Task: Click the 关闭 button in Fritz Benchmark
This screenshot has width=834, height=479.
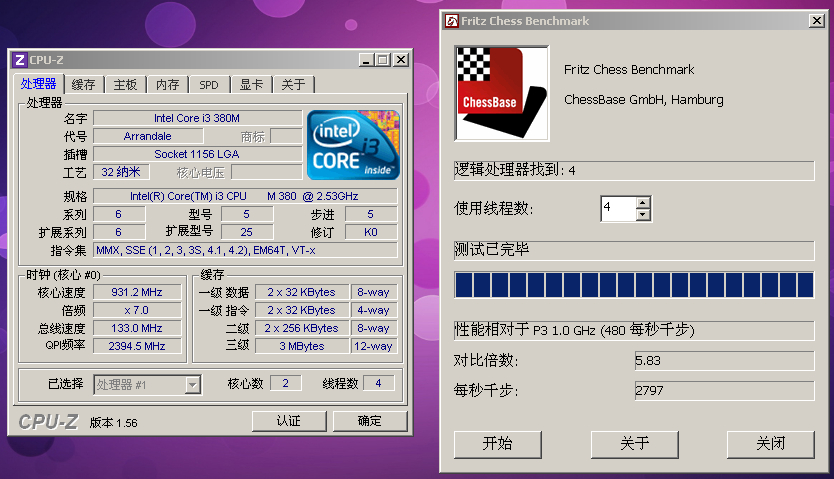Action: pyautogui.click(x=771, y=444)
